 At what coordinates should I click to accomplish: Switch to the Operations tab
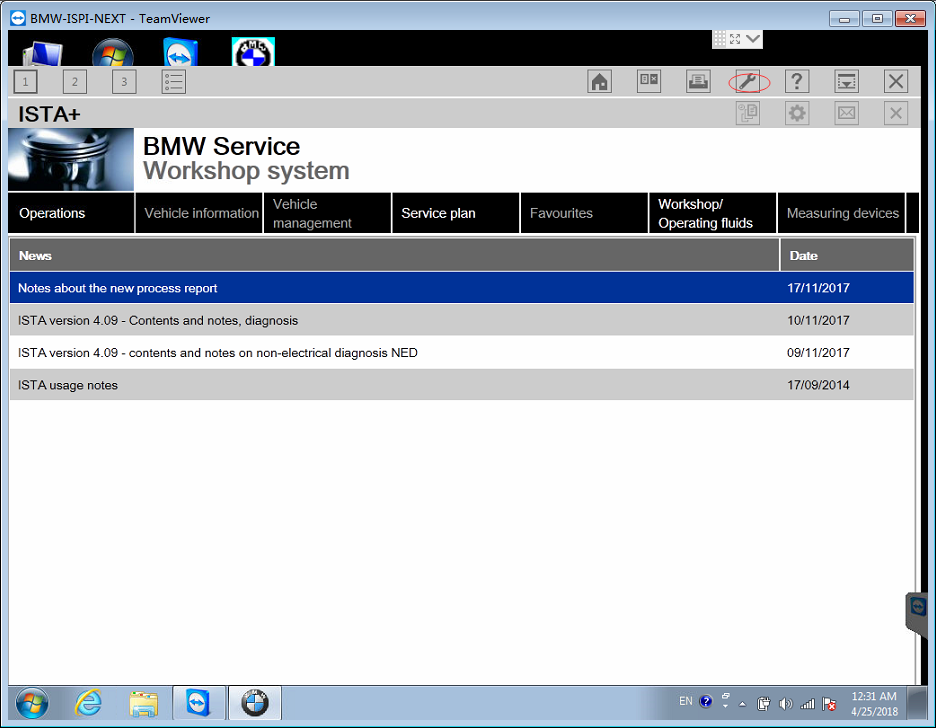[71, 213]
